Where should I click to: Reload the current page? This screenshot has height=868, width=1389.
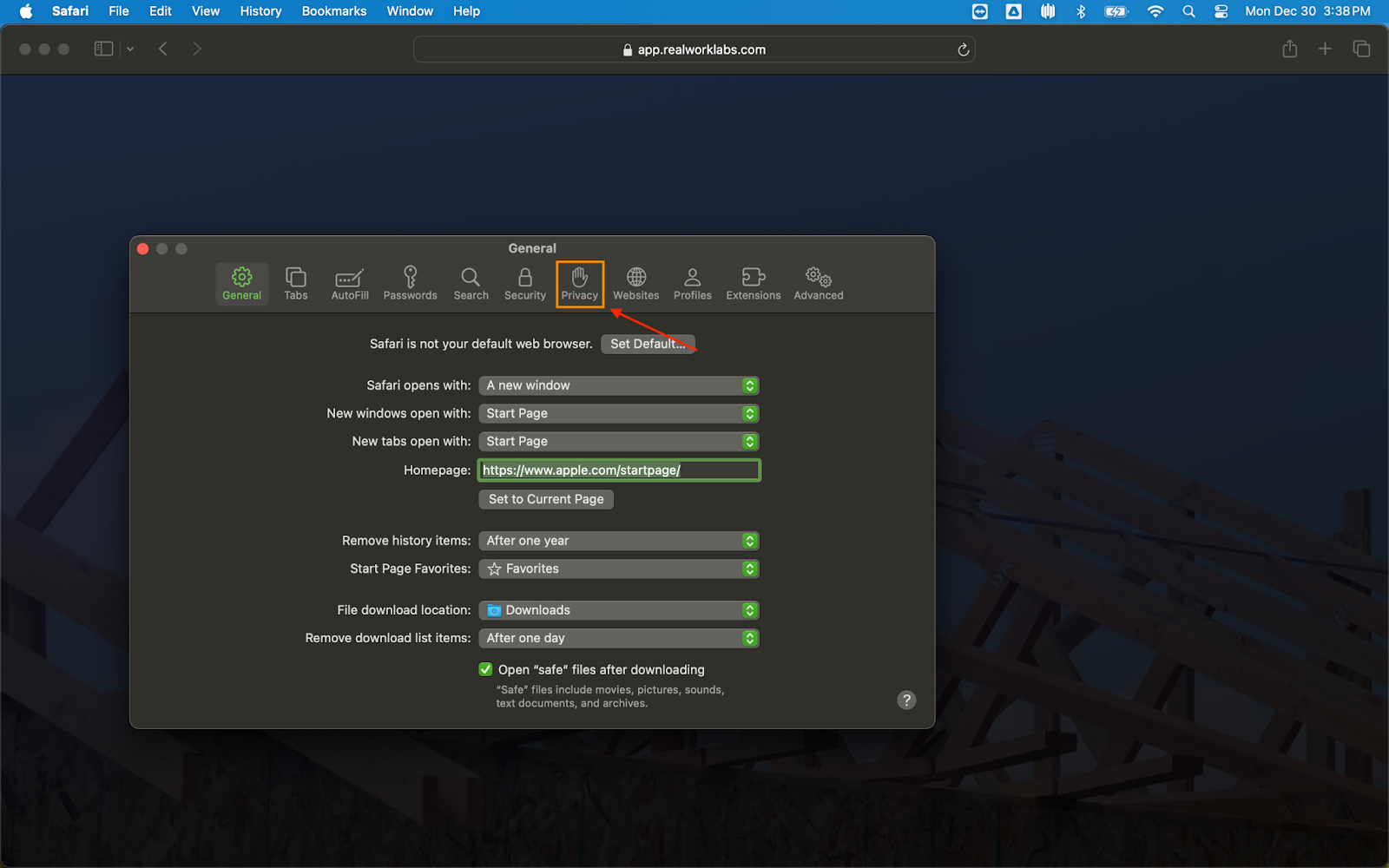click(963, 49)
